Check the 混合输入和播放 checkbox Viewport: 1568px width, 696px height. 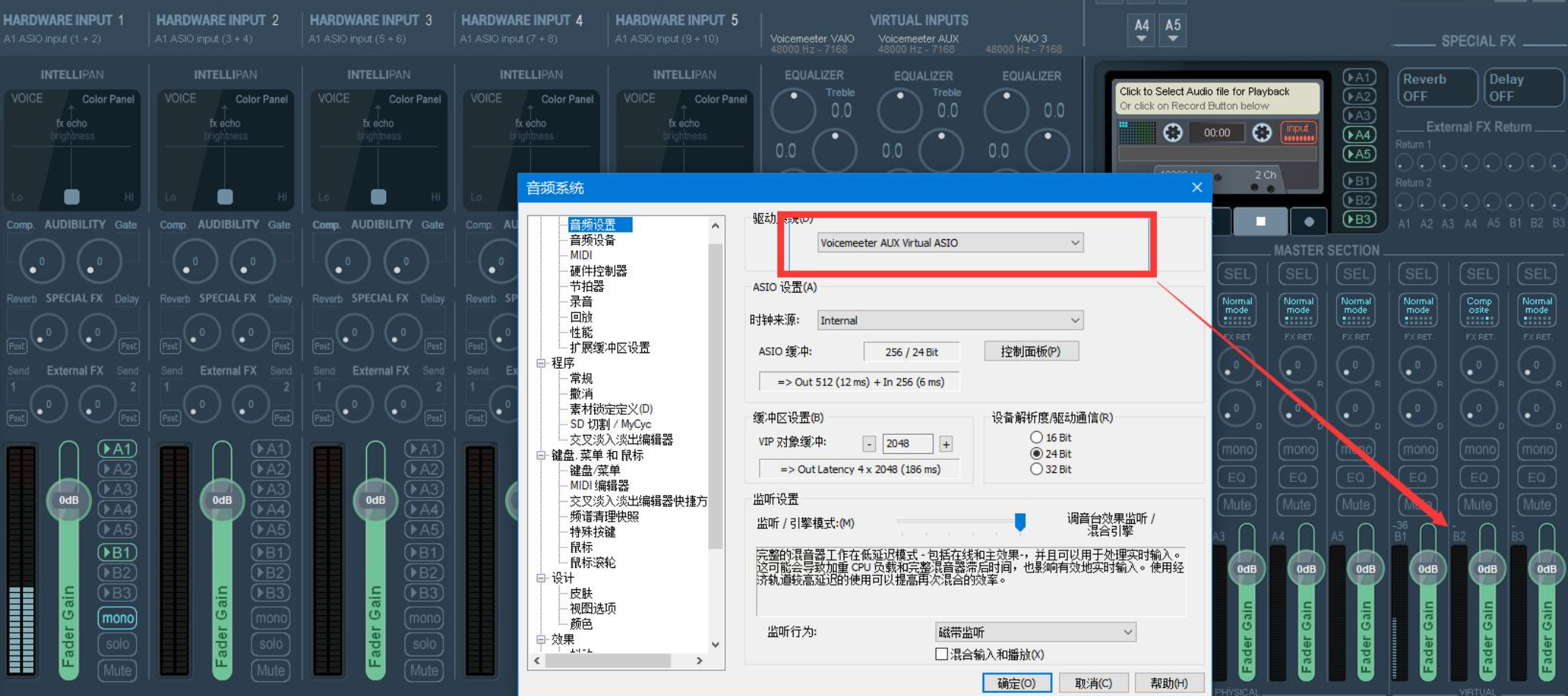point(941,654)
